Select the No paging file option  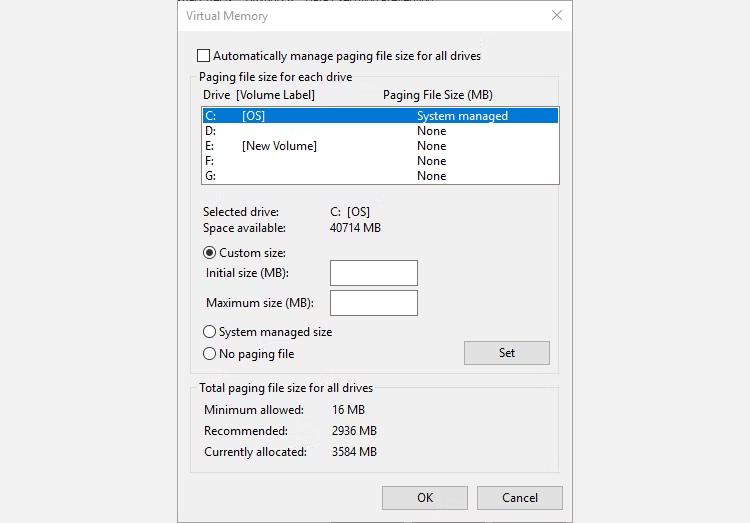pos(210,354)
